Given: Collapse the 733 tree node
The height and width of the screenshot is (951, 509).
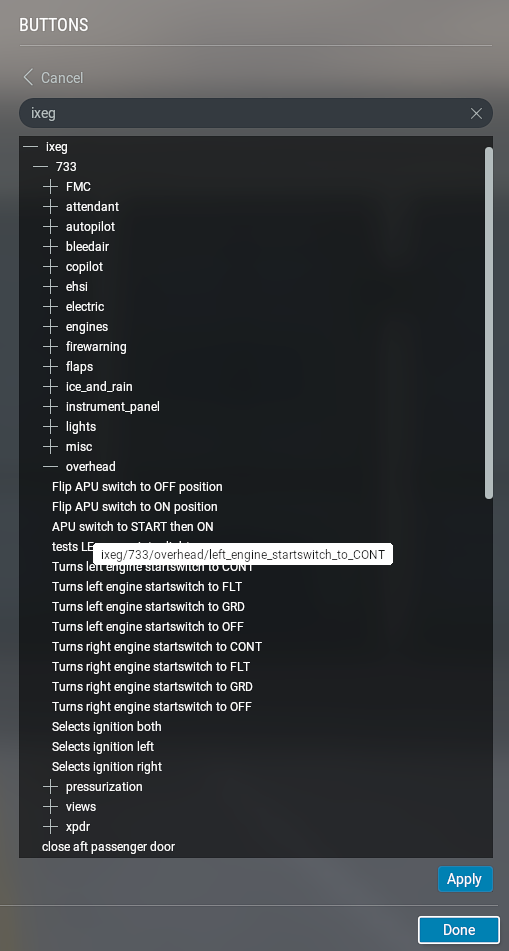Looking at the screenshot, I should [x=41, y=167].
